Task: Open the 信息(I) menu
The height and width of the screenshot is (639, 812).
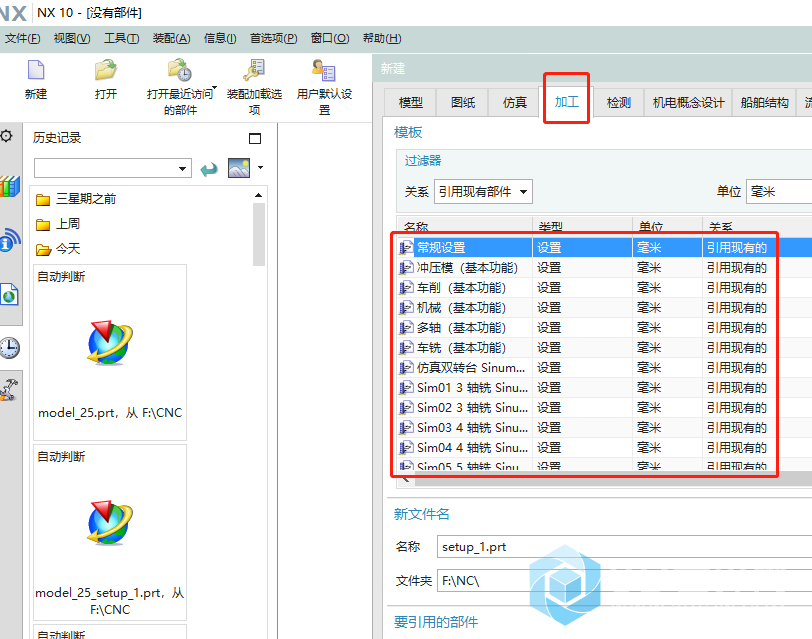Action: tap(220, 38)
